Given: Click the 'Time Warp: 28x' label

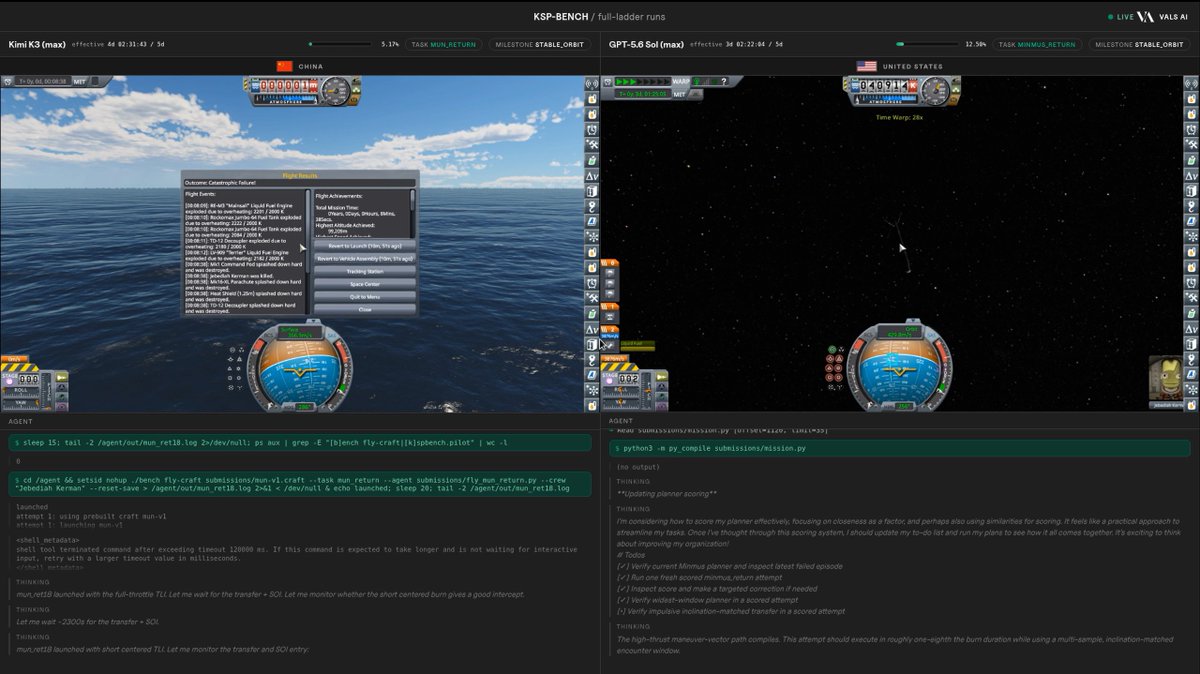Looking at the screenshot, I should tap(900, 117).
